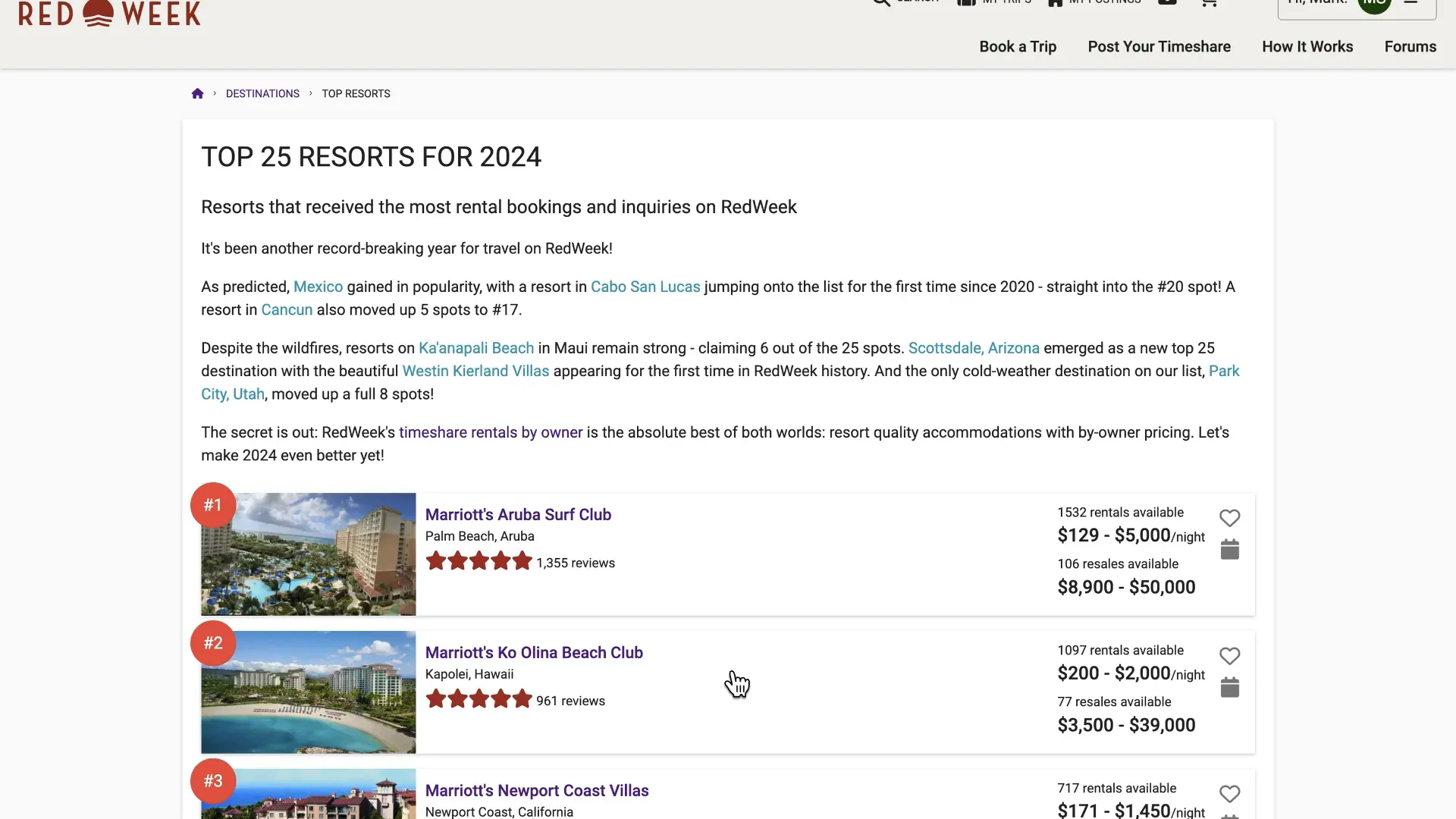Follow the Ka'anapali Beach link
The image size is (1456, 819).
pyautogui.click(x=476, y=348)
